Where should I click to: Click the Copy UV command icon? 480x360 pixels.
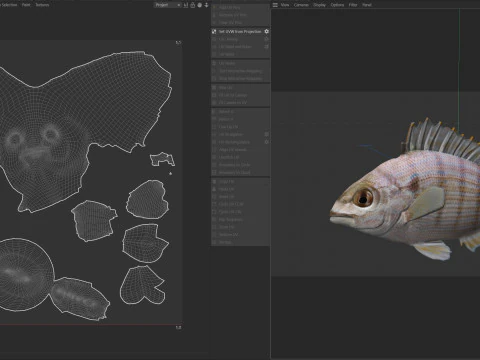(214, 182)
